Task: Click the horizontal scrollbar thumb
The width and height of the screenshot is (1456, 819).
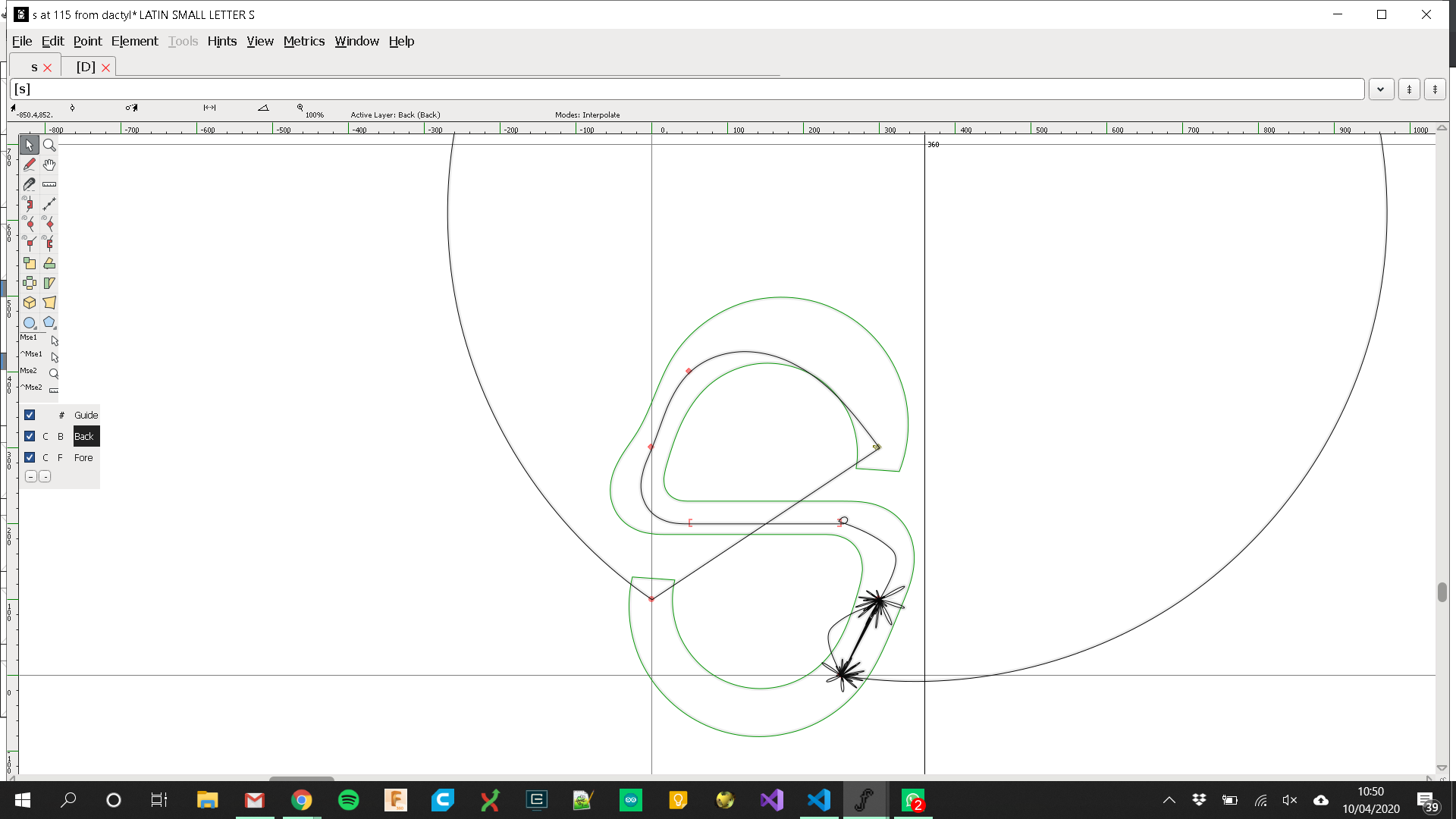Action: (x=302, y=778)
